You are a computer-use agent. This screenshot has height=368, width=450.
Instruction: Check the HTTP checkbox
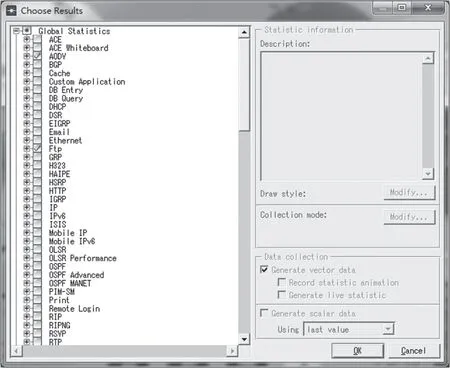point(37,190)
